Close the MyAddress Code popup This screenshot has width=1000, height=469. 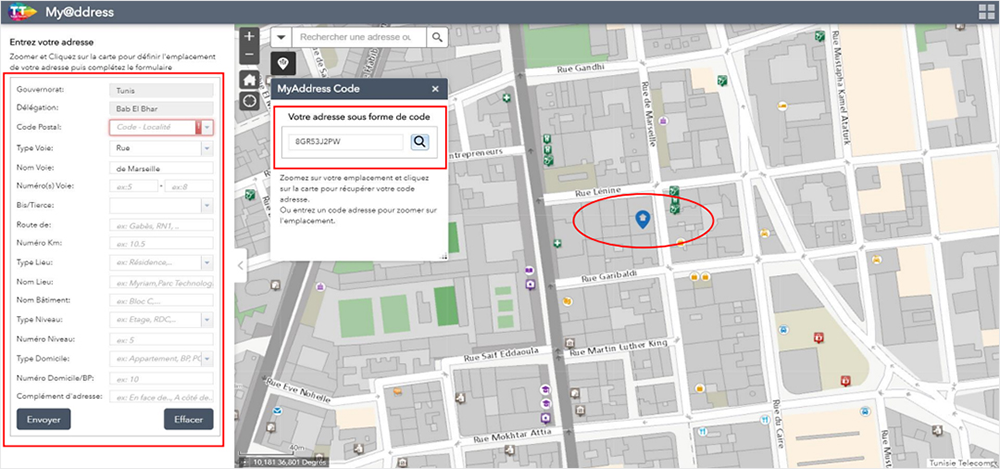point(435,89)
